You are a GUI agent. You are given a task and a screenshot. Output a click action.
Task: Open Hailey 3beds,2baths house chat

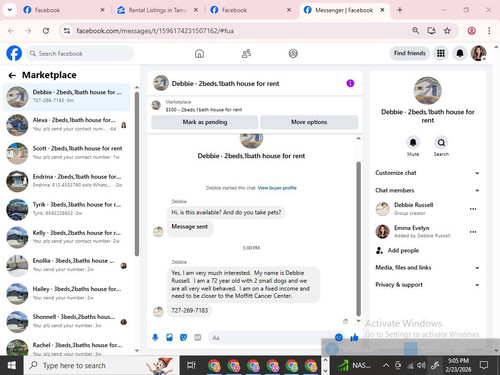67,294
